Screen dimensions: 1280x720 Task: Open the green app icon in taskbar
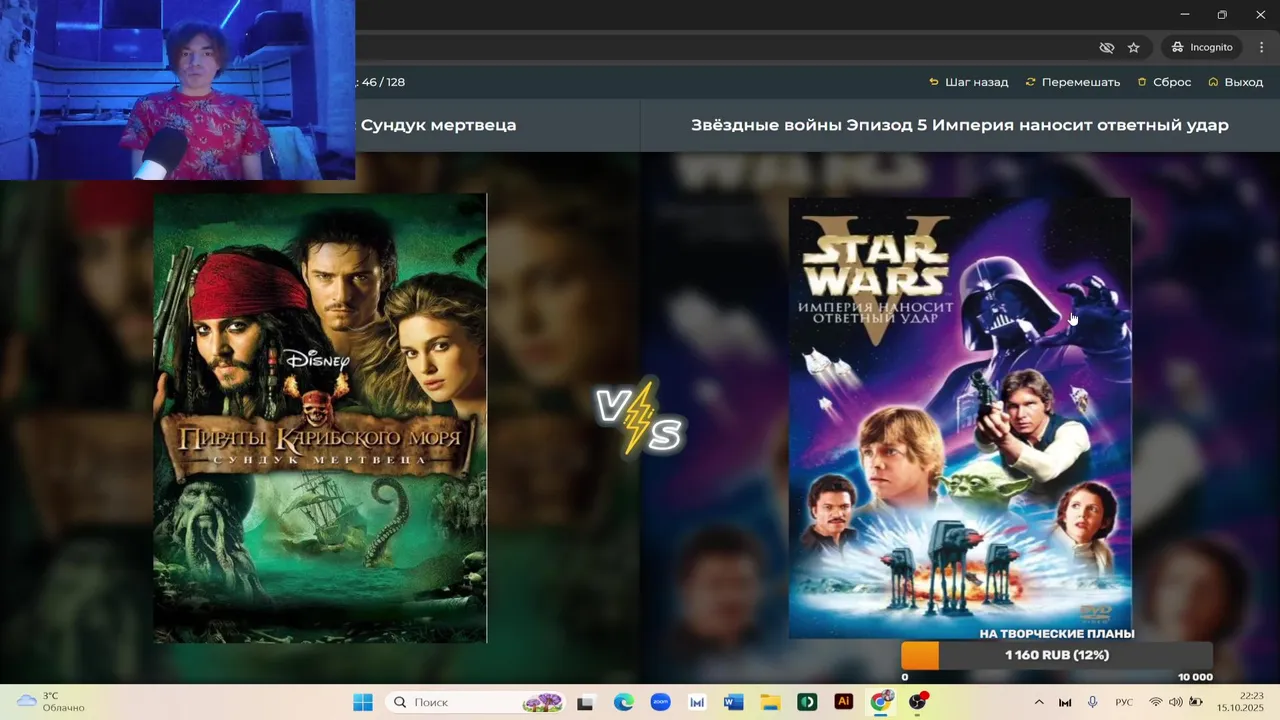(x=807, y=702)
